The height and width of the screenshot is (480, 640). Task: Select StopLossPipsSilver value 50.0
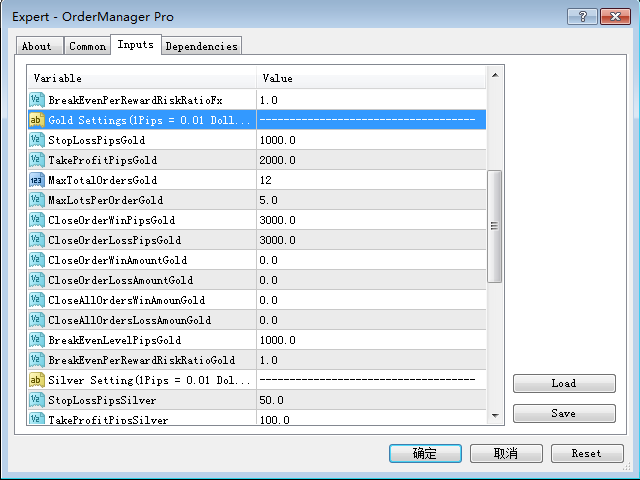[271, 400]
